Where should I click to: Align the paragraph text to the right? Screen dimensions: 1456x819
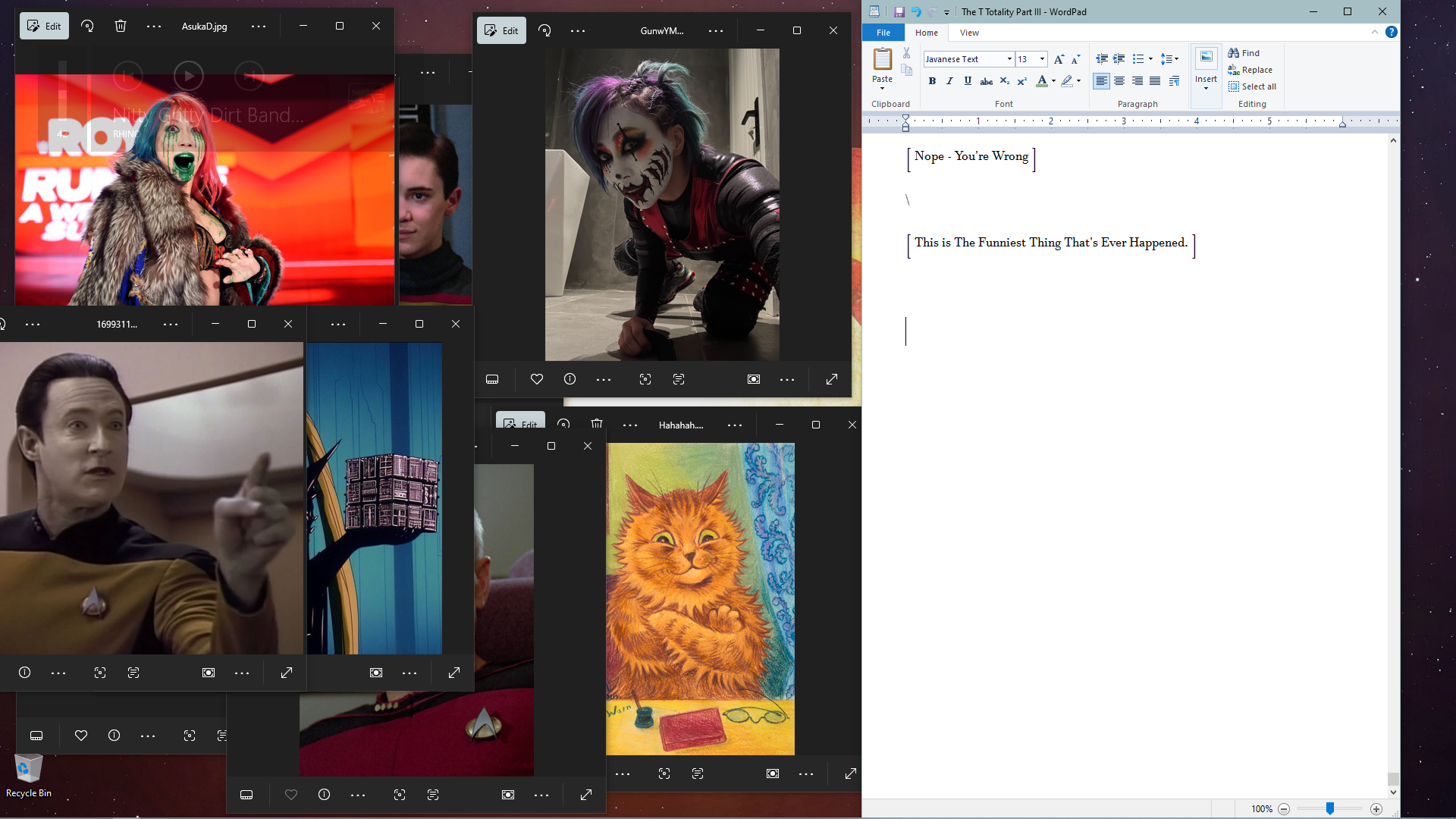coord(1137,81)
